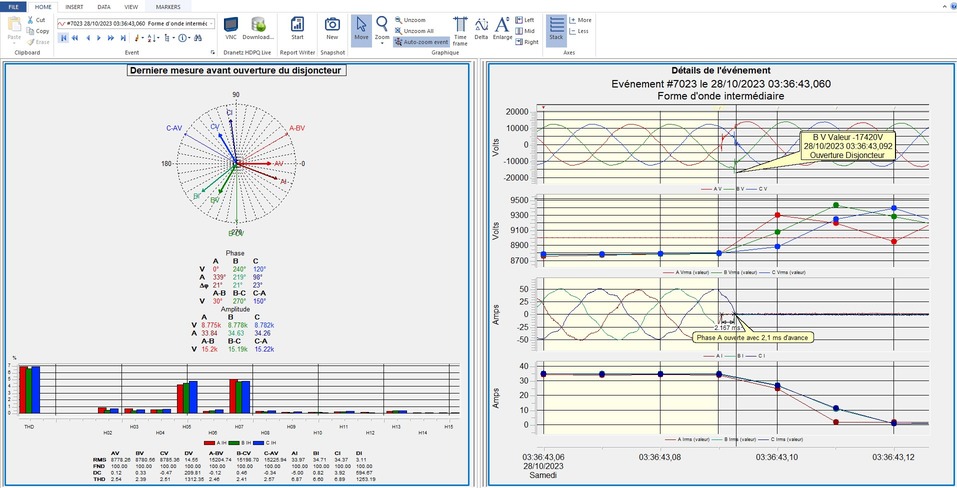Jump to the first event
This screenshot has height=488, width=957.
coord(64,38)
